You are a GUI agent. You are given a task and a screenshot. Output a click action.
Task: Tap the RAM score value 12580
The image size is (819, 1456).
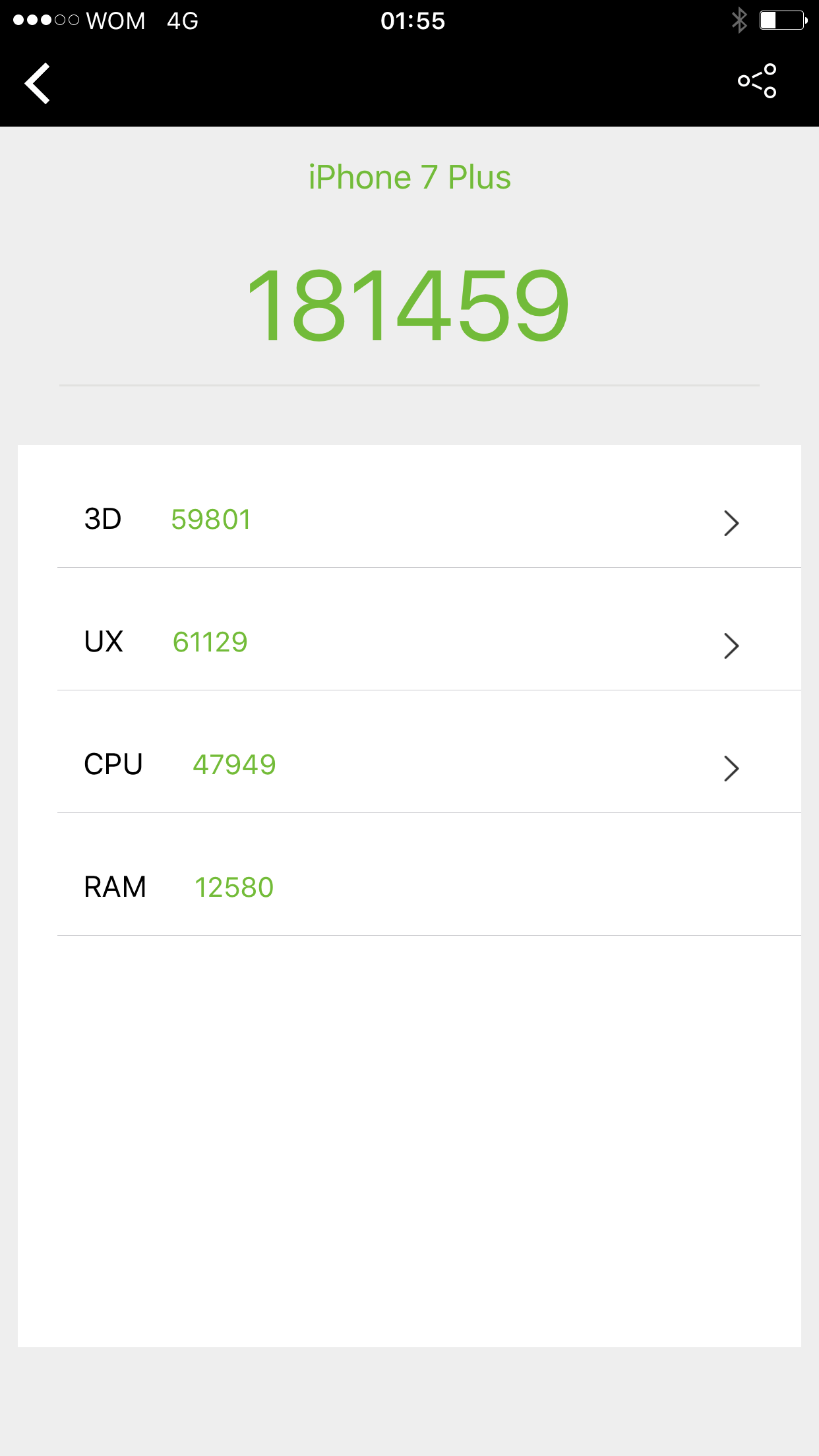[234, 888]
